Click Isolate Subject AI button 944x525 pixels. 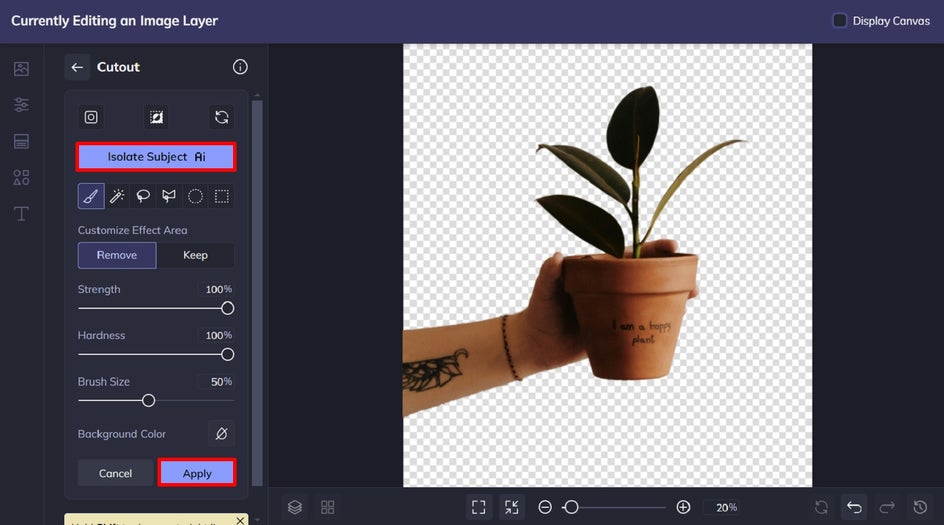click(157, 157)
